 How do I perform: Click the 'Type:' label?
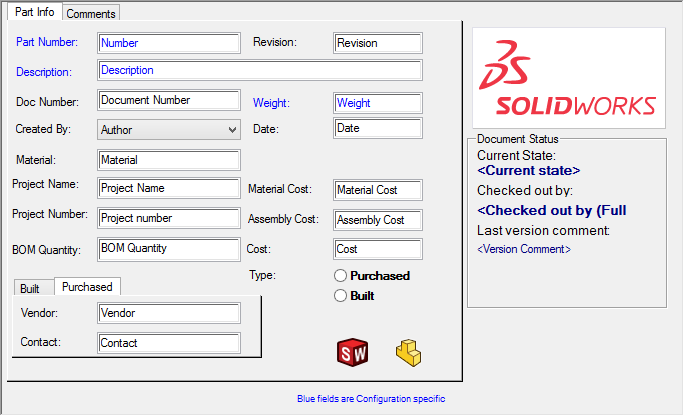[262, 275]
